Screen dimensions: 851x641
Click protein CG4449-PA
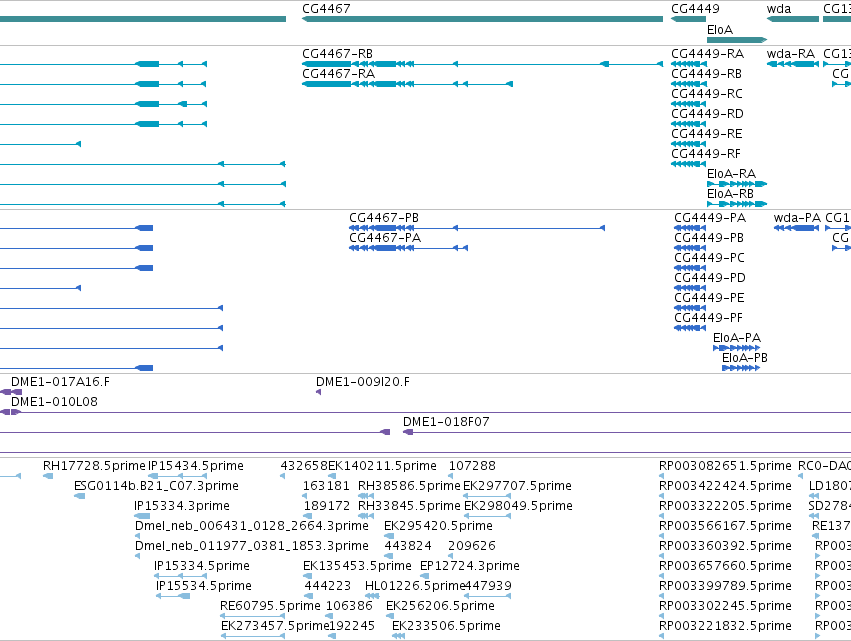[x=690, y=228]
